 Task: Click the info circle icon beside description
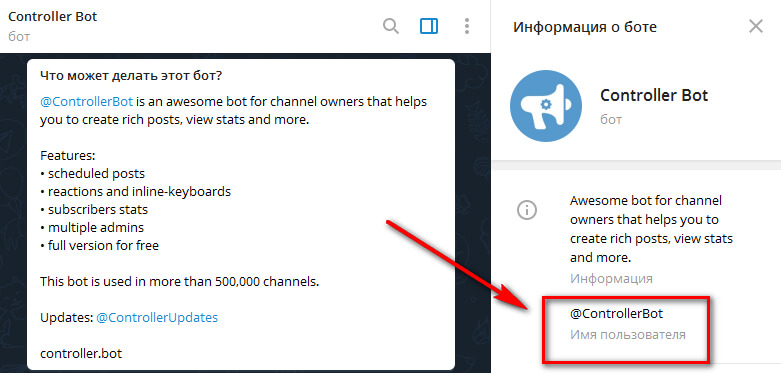[x=526, y=211]
